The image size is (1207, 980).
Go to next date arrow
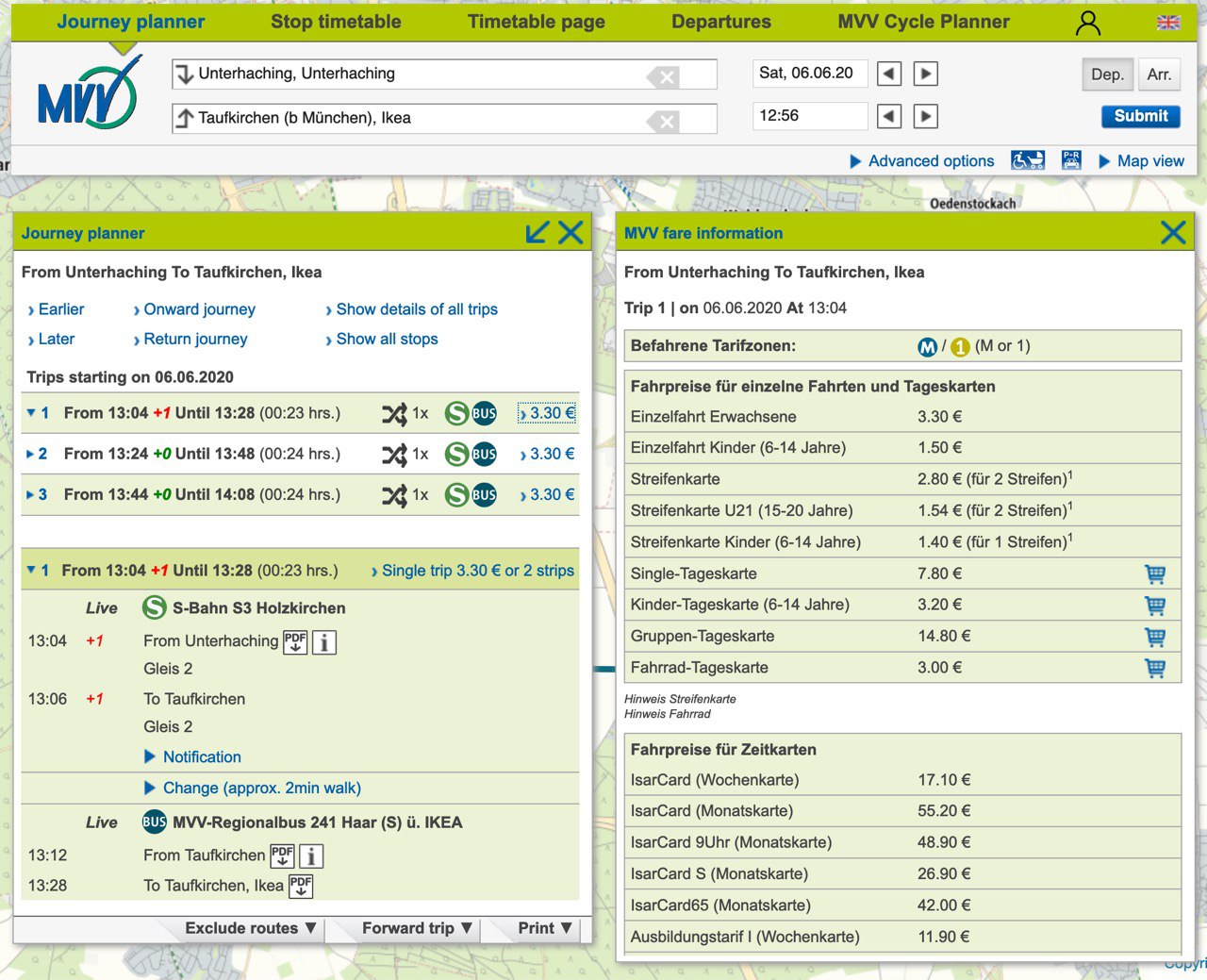pyautogui.click(x=926, y=74)
